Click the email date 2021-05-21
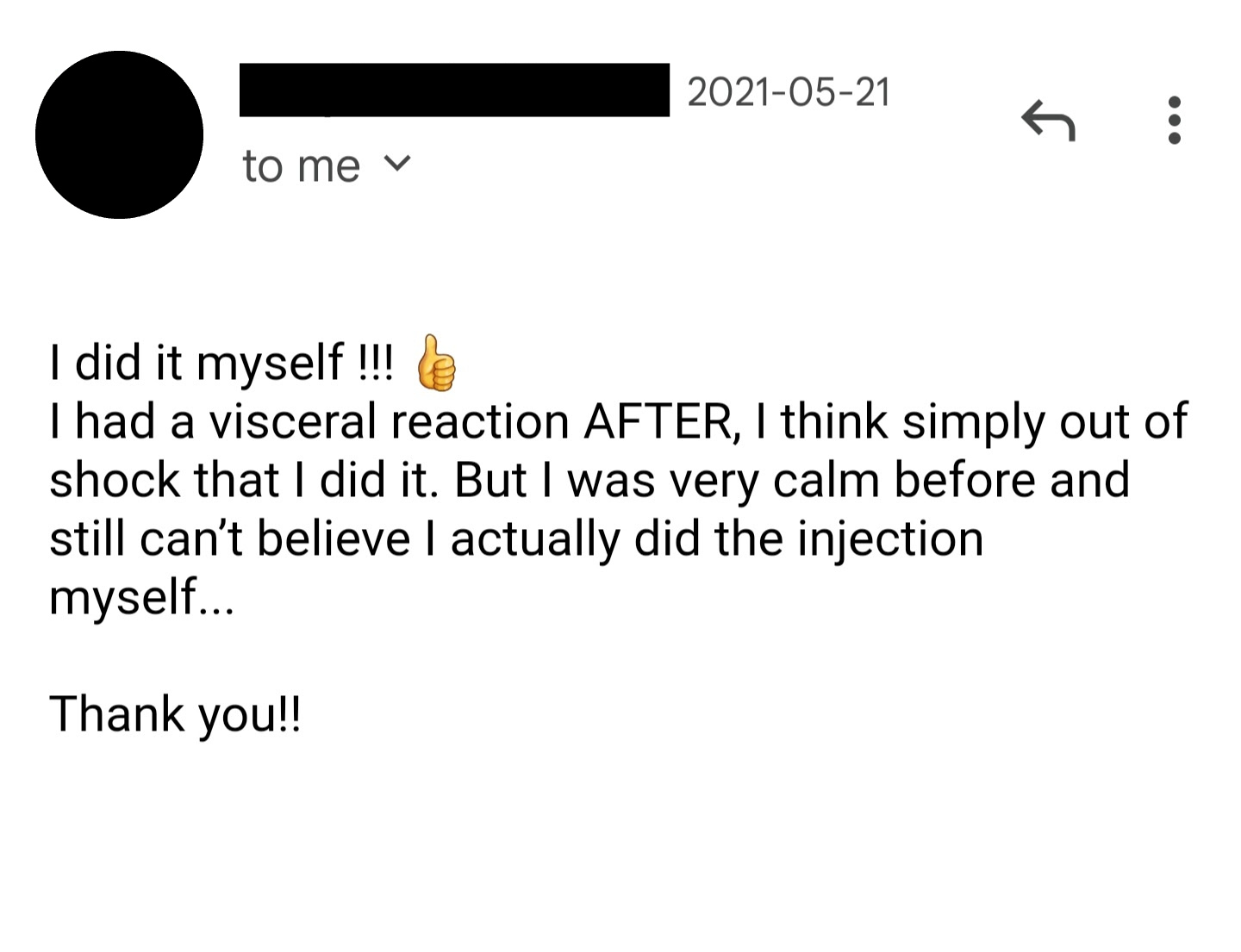The height and width of the screenshot is (952, 1241). pyautogui.click(x=789, y=91)
